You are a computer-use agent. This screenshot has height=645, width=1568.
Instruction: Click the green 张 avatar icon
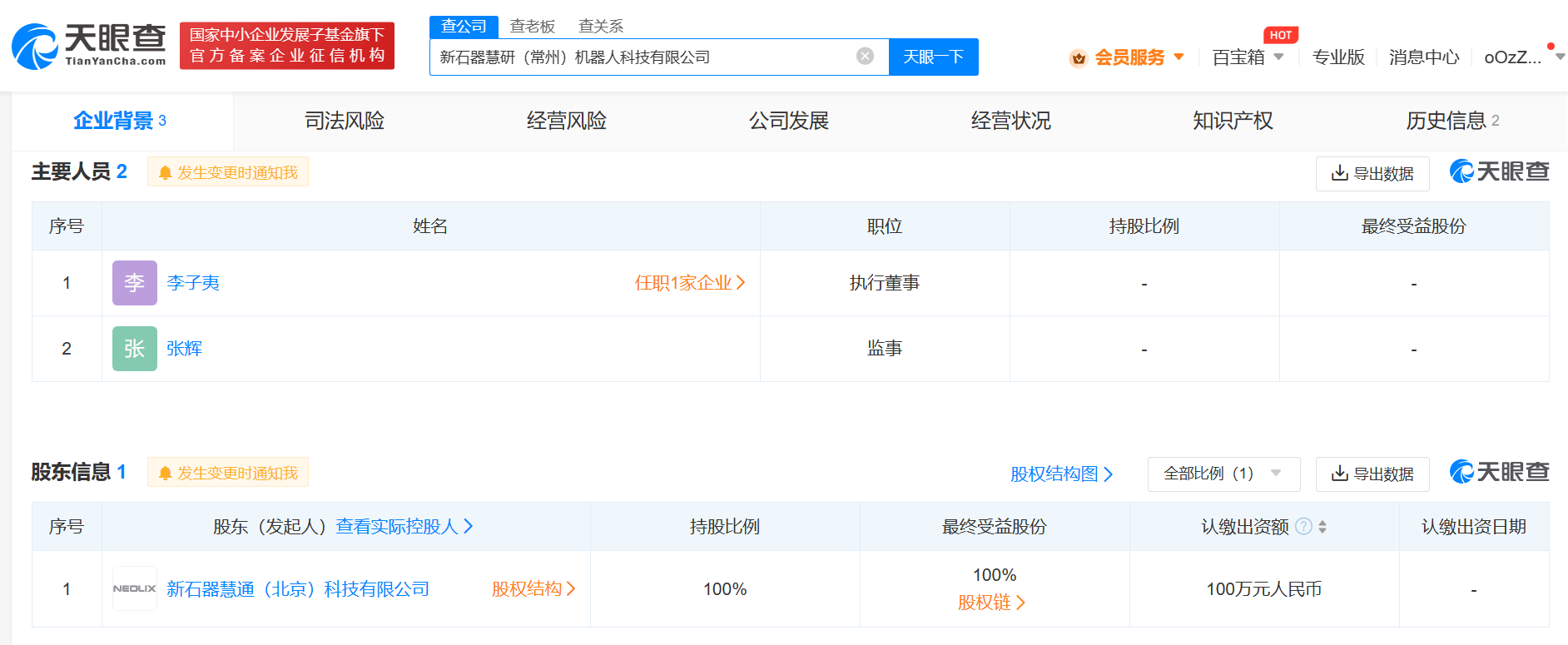point(134,349)
